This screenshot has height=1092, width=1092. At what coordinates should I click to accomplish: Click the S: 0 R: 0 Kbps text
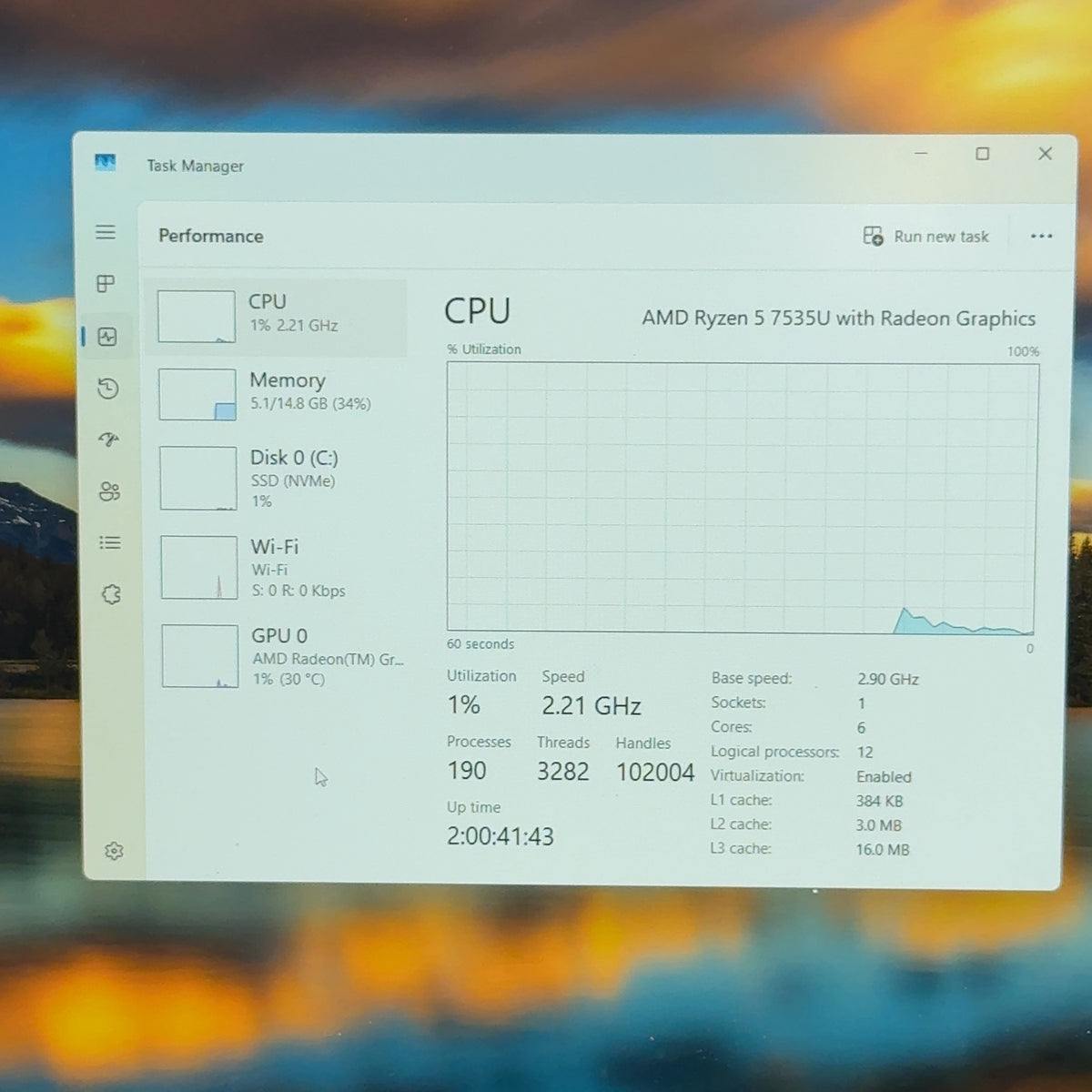pyautogui.click(x=298, y=591)
